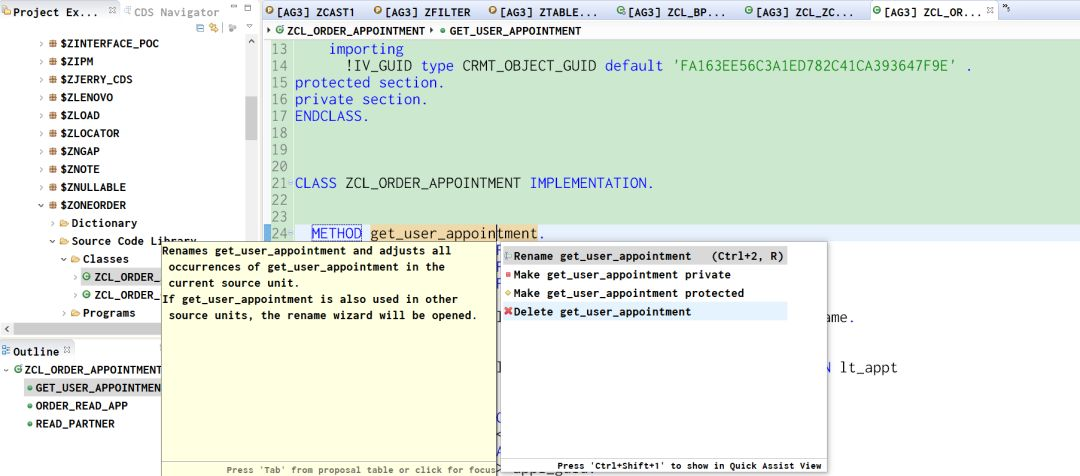Collapse the $ZONEORDER package node
This screenshot has width=1080, height=476.
[x=41, y=205]
